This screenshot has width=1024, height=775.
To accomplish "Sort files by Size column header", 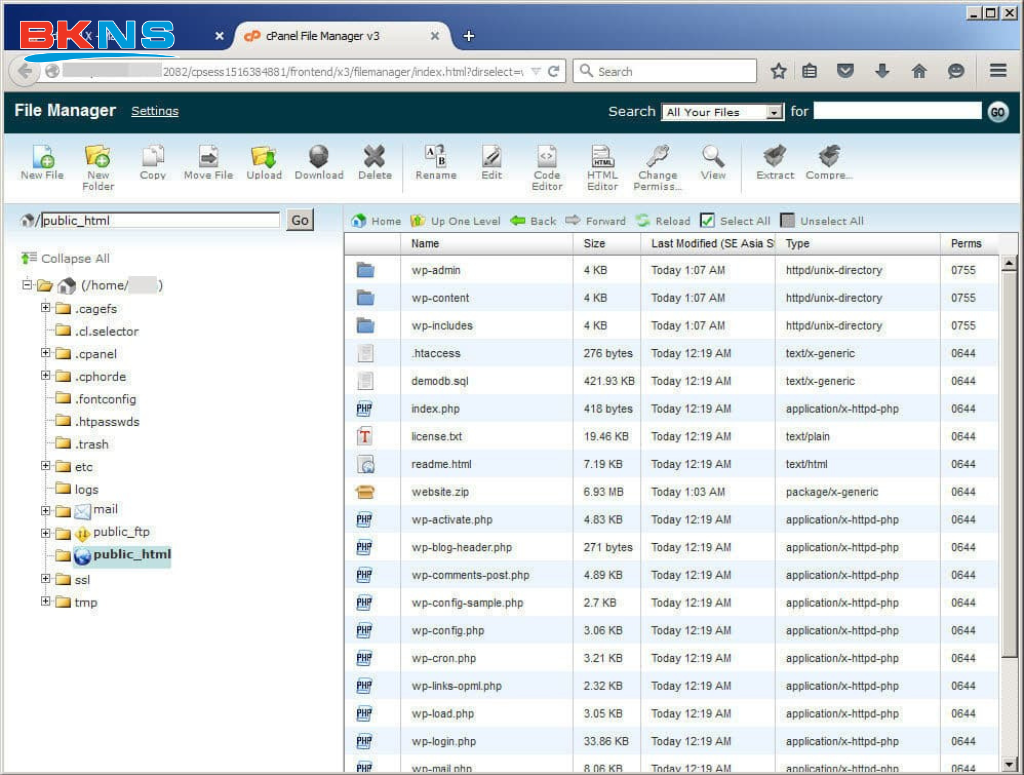I will pyautogui.click(x=594, y=243).
